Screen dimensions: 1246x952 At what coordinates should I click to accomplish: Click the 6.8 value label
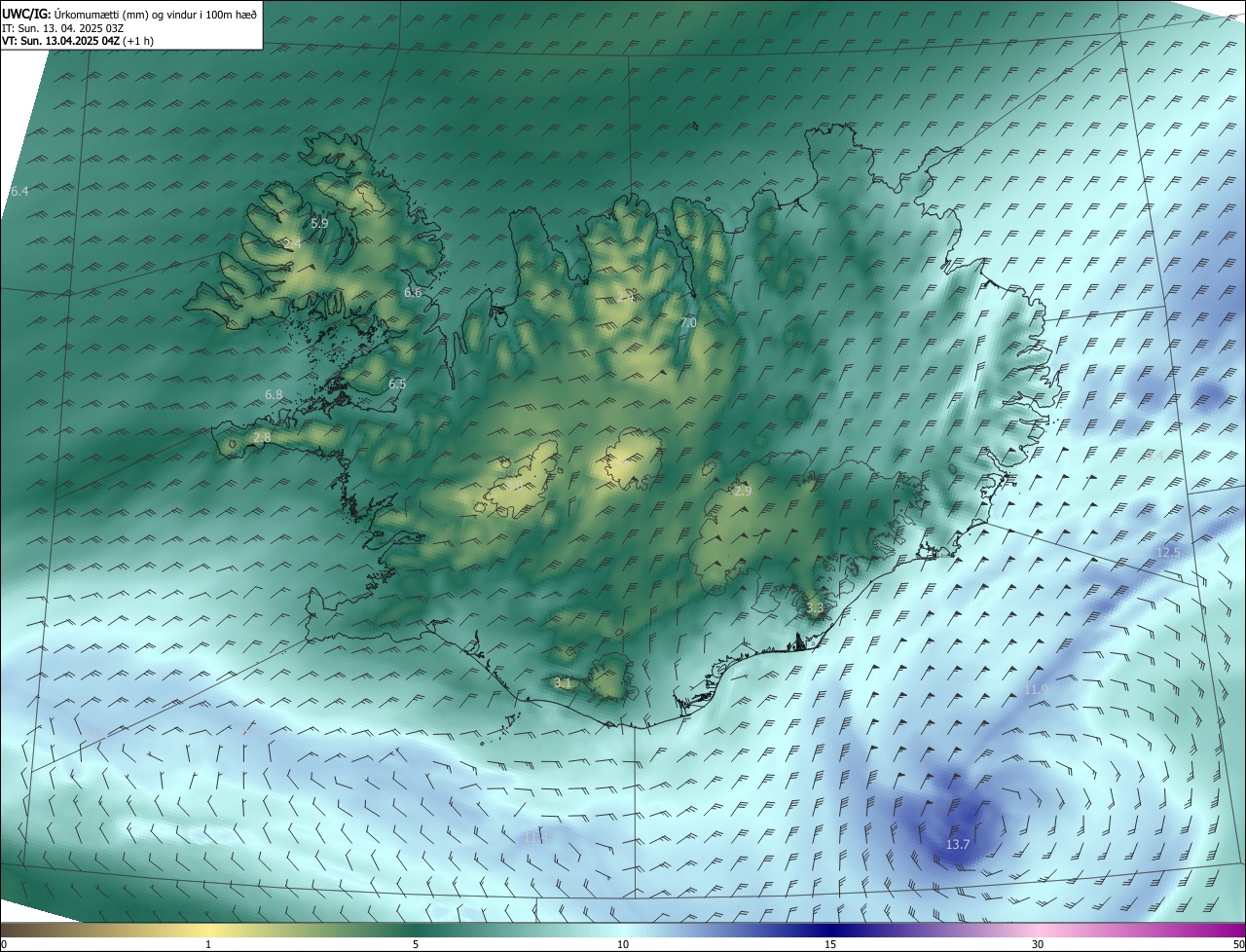[274, 394]
